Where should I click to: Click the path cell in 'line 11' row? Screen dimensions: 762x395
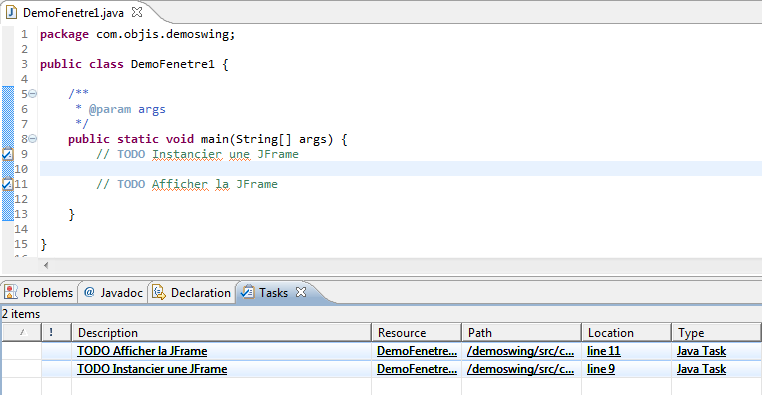coord(520,351)
